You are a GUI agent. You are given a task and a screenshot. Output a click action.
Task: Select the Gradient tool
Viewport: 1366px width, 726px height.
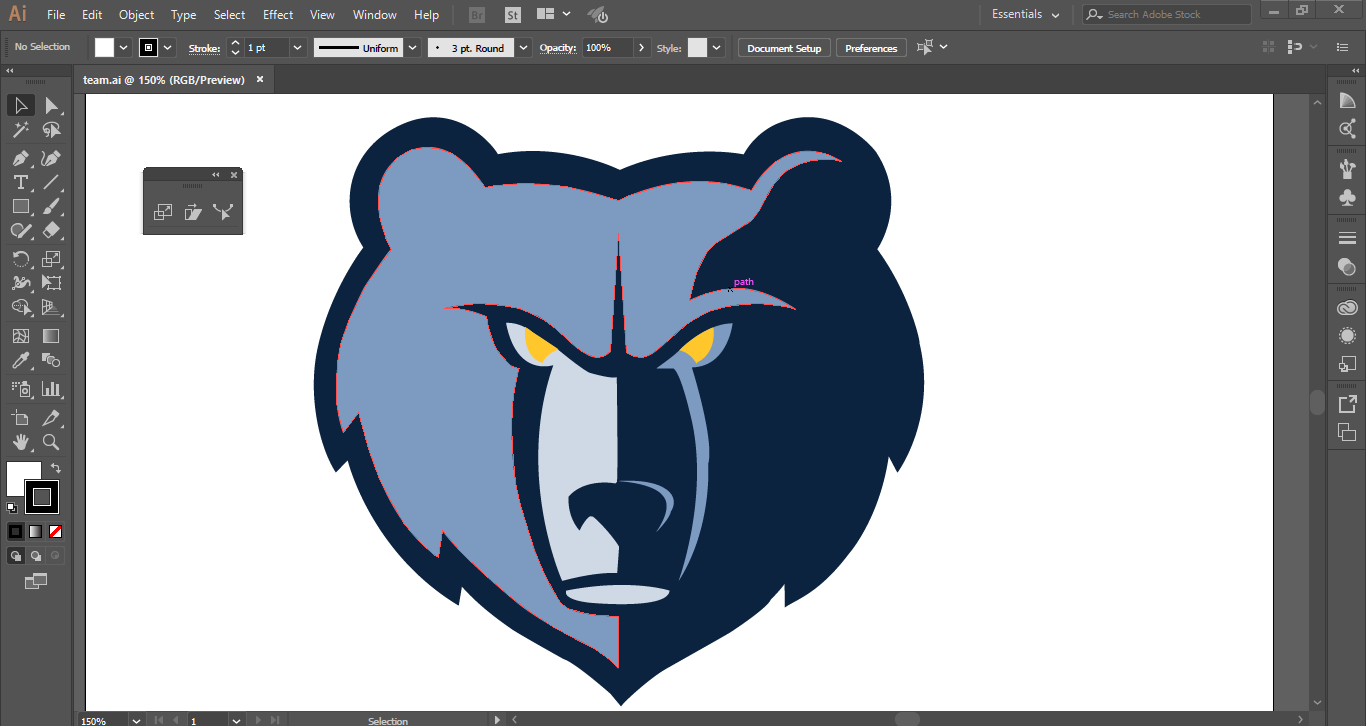(x=51, y=336)
